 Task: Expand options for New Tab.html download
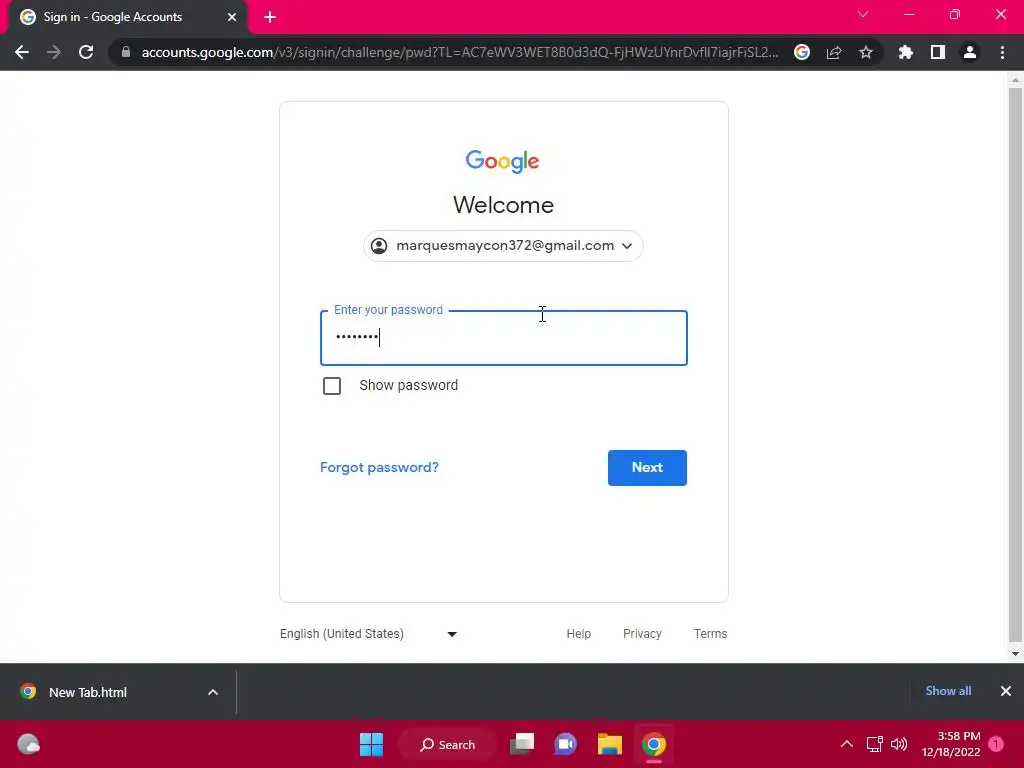(x=213, y=692)
